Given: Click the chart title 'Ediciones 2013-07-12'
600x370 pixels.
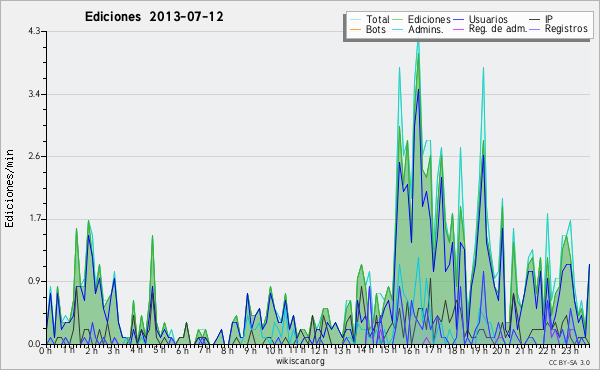Looking at the screenshot, I should (154, 17).
